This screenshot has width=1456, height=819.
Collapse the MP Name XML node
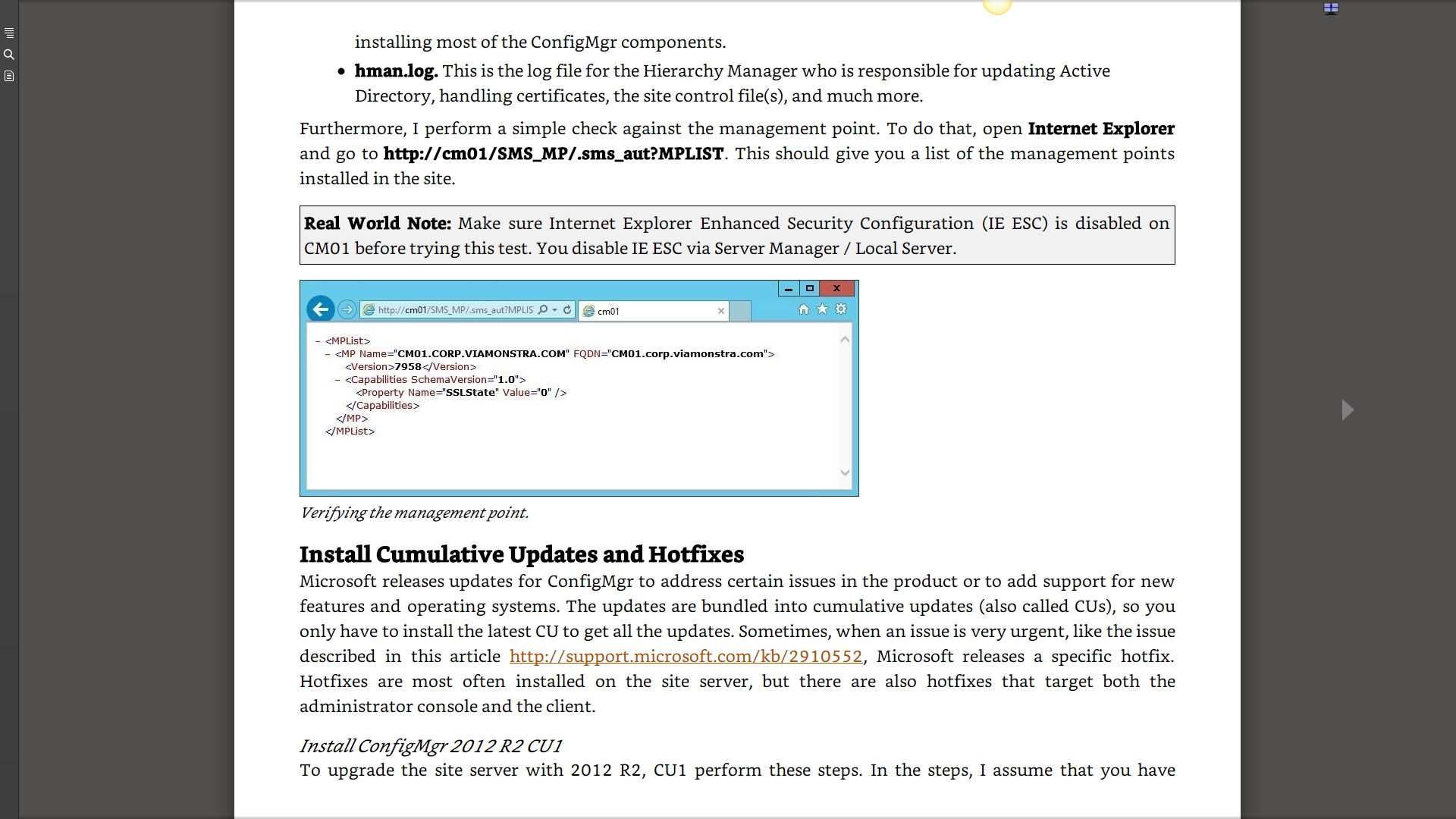click(328, 354)
